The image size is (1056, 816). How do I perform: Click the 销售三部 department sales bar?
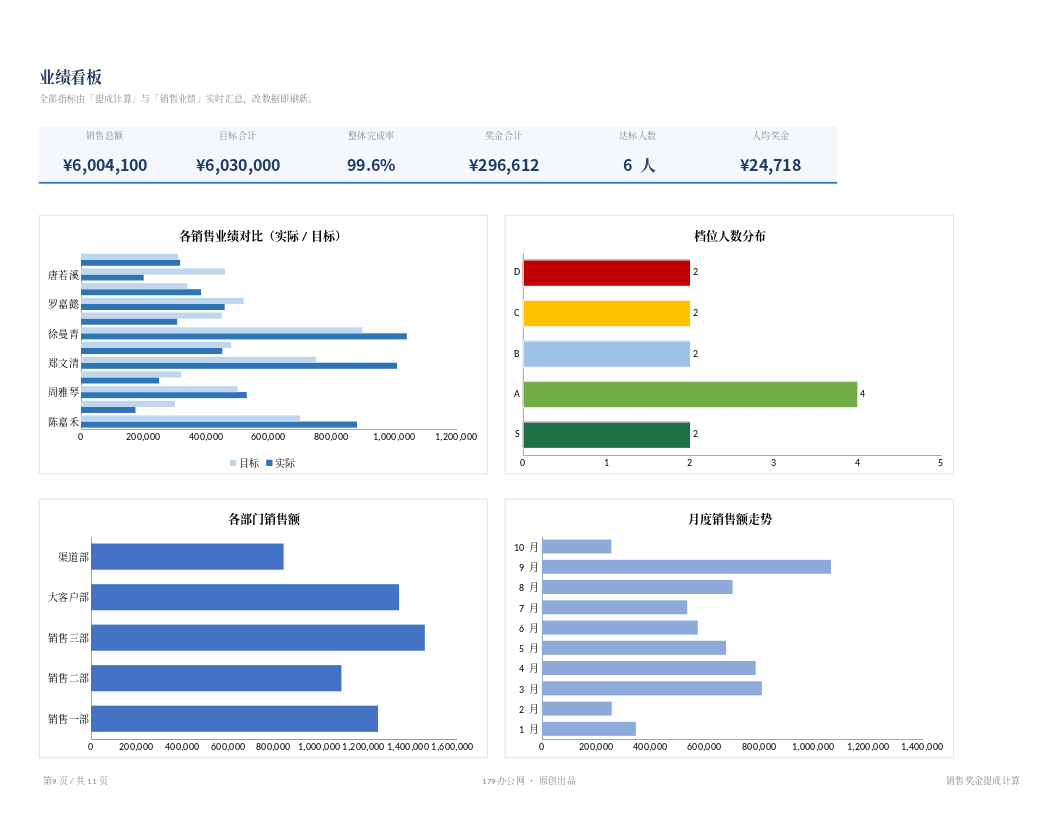click(x=258, y=638)
